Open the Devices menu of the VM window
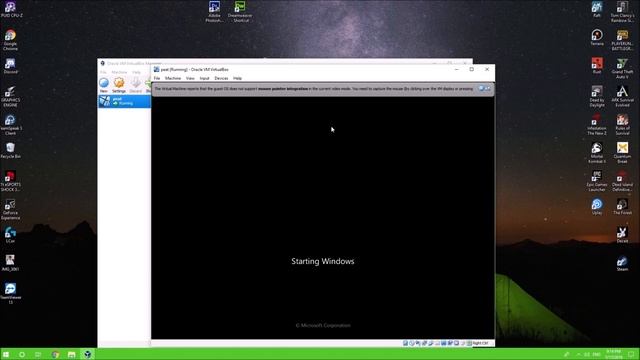 tap(221, 78)
